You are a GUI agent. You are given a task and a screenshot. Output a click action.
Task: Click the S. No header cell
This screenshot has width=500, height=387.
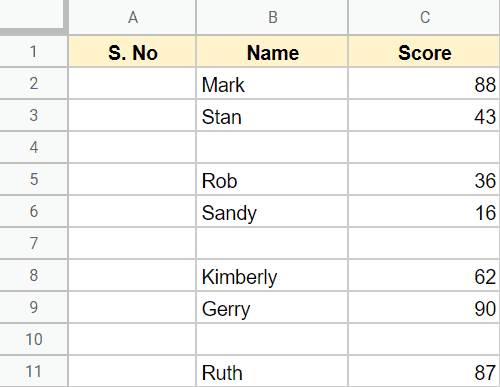pos(132,51)
